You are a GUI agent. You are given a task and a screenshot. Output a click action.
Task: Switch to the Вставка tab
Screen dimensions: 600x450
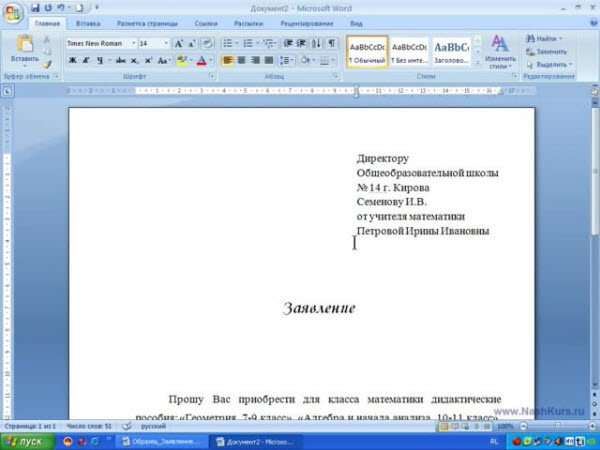click(x=87, y=22)
